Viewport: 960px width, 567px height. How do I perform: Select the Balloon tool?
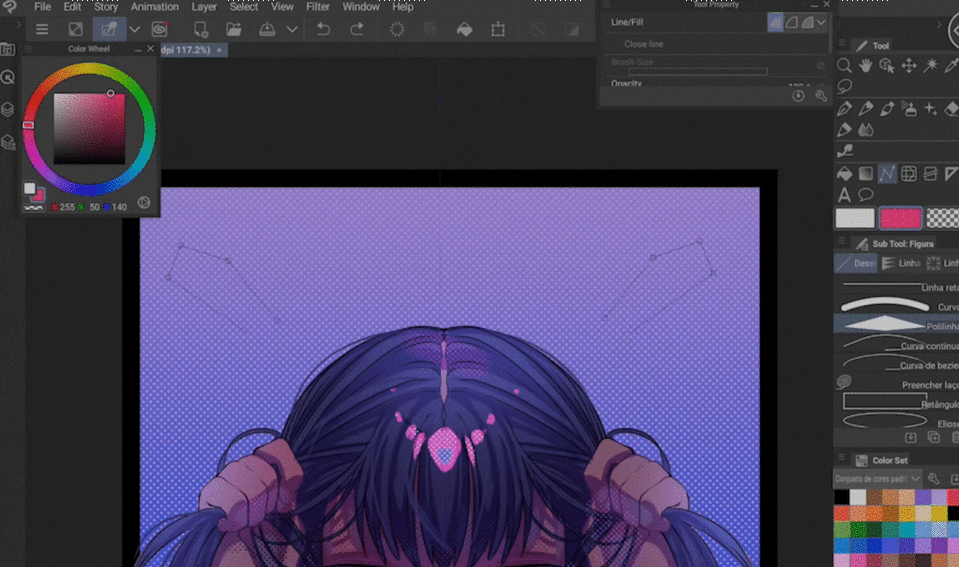tap(866, 195)
